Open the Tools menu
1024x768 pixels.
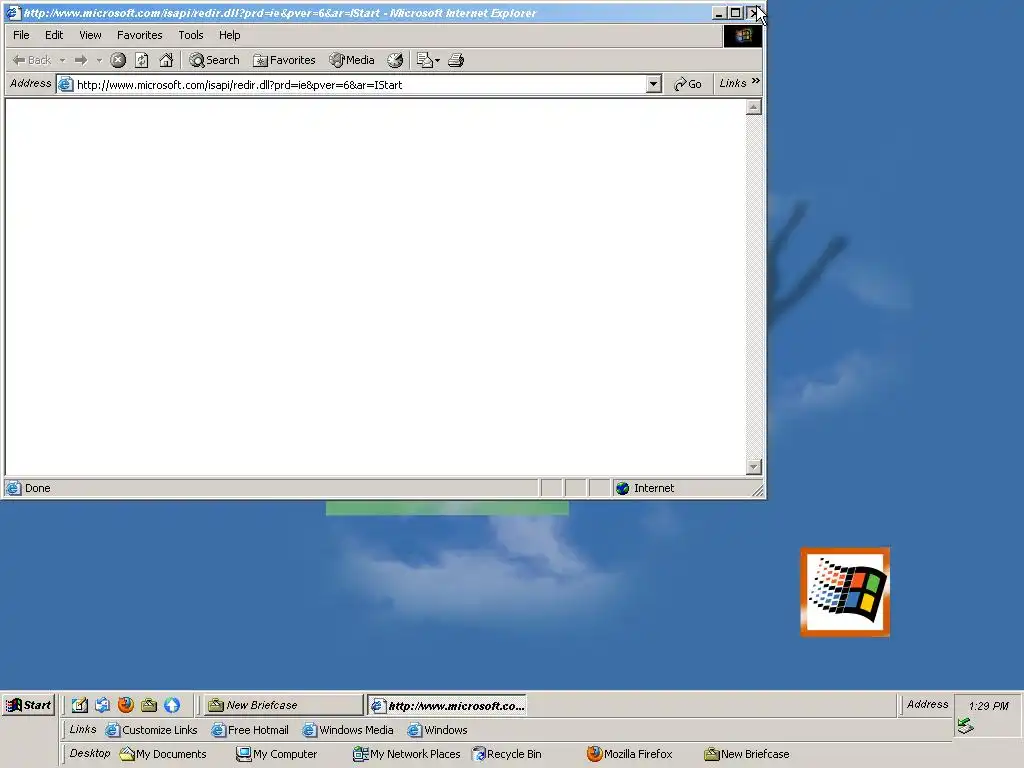tap(191, 35)
